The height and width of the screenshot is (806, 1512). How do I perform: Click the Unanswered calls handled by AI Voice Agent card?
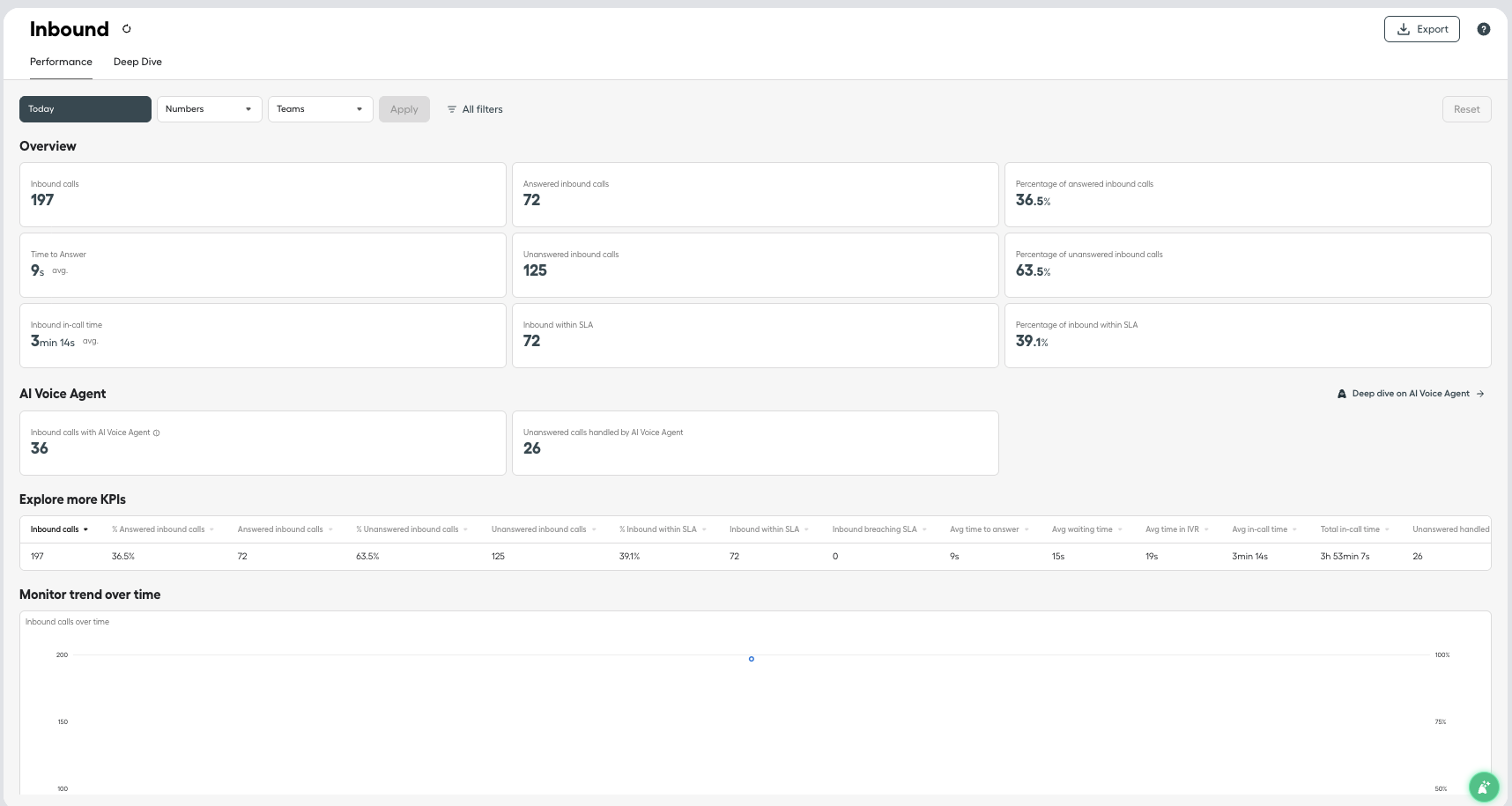[x=755, y=443]
